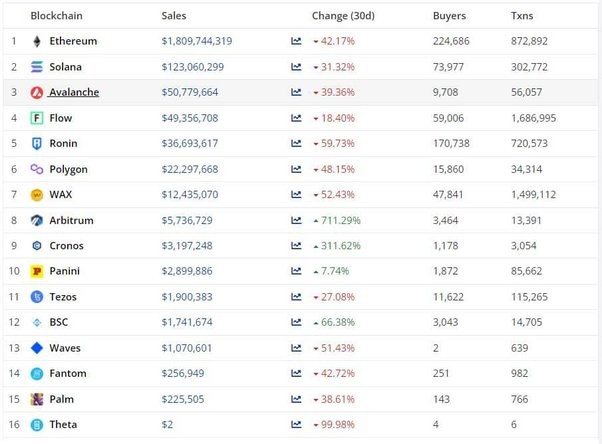This screenshot has width=602, height=444.
Task: Open the Cronos sales chart icon
Action: pyautogui.click(x=296, y=245)
